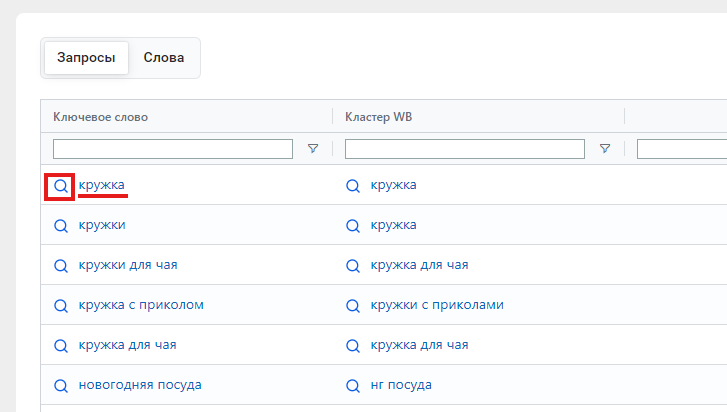This screenshot has height=412, width=727.
Task: Click the red-highlighted search icon in first row
Action: (61, 186)
